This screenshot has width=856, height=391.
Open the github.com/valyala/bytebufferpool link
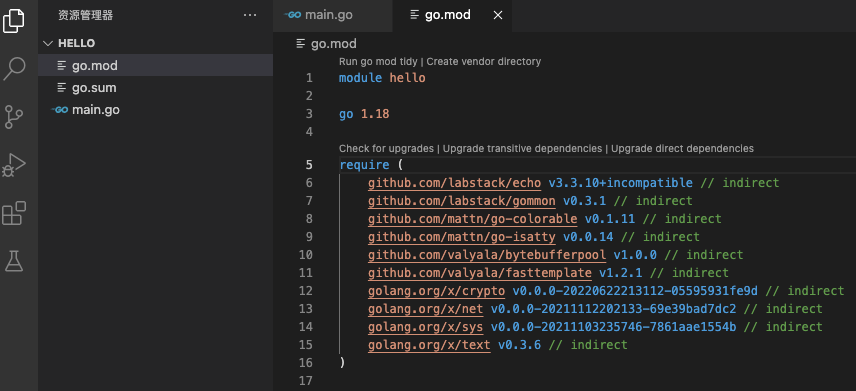(x=487, y=255)
